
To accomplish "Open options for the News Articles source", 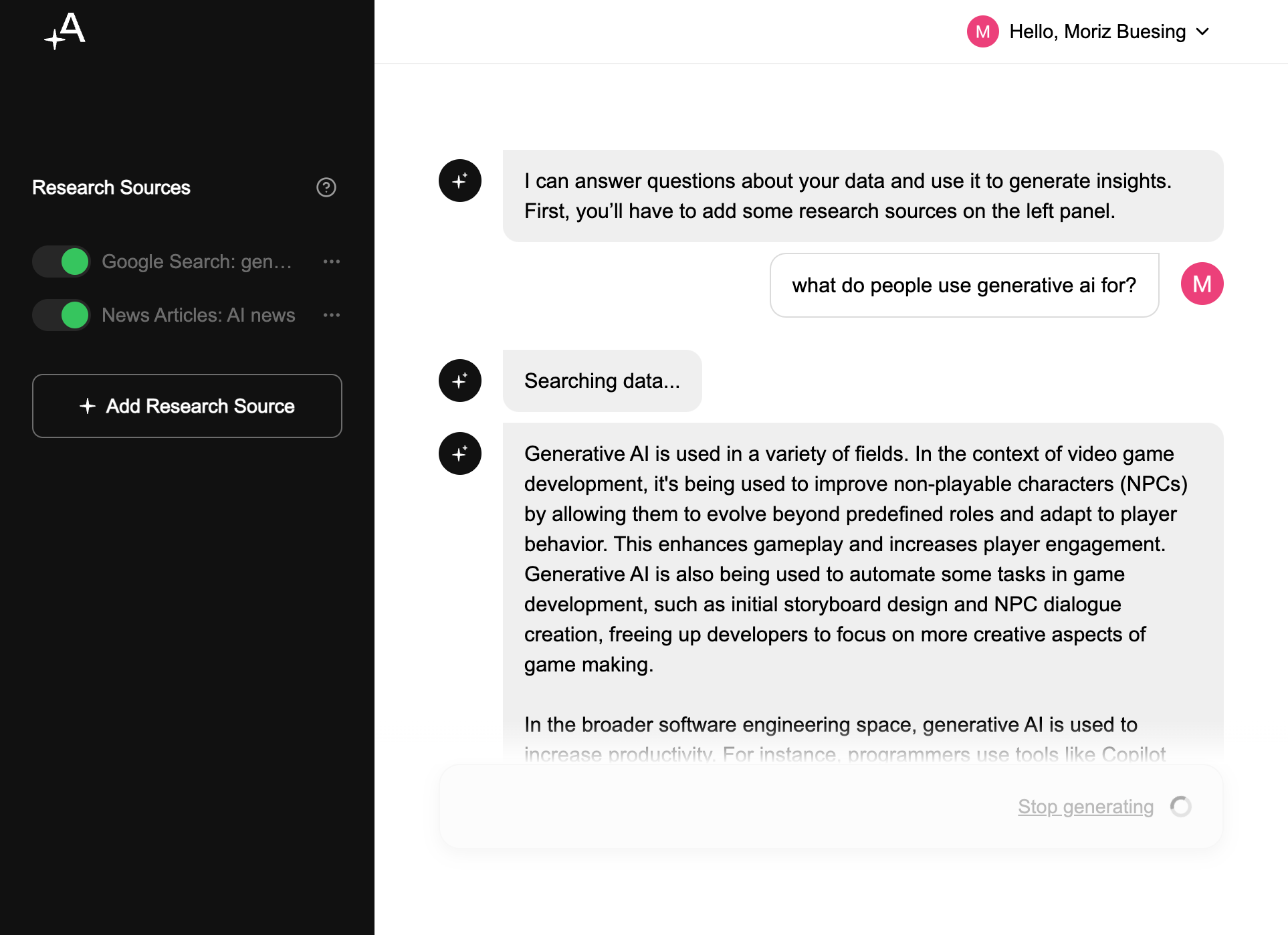I will (x=332, y=315).
